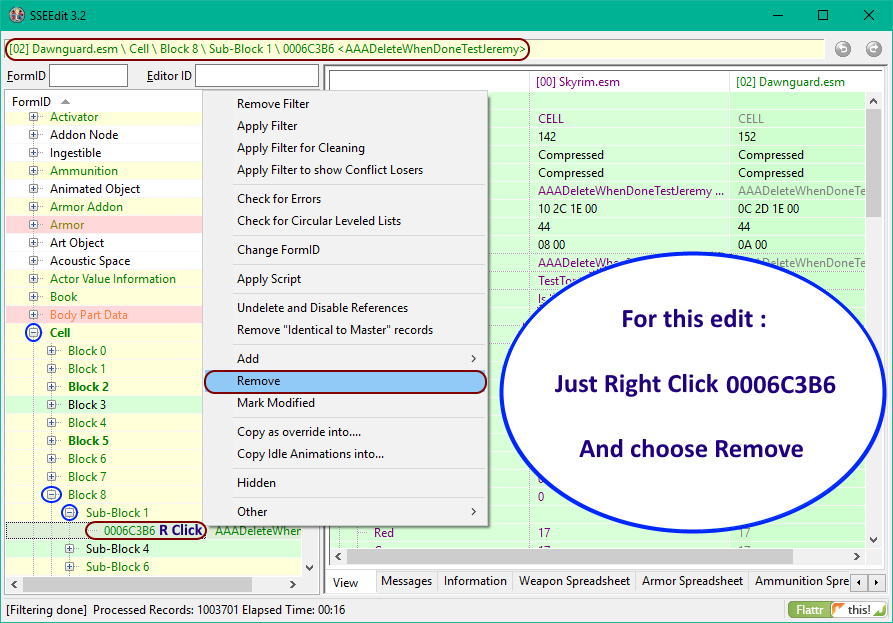Click the FormID input field
The width and height of the screenshot is (893, 623).
coord(88,76)
